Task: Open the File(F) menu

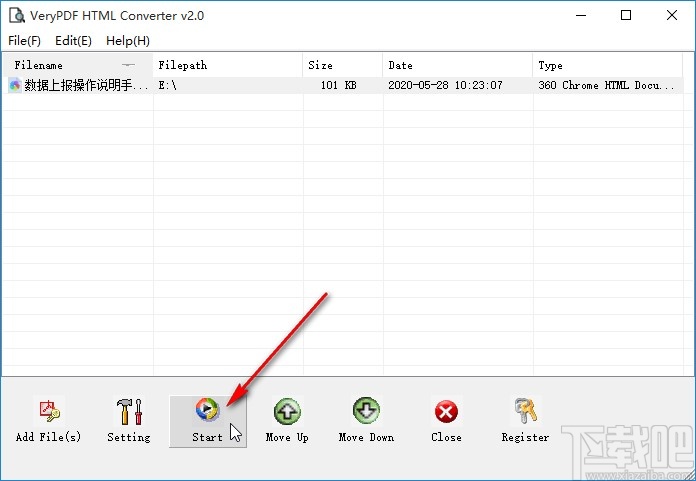Action: 24,41
